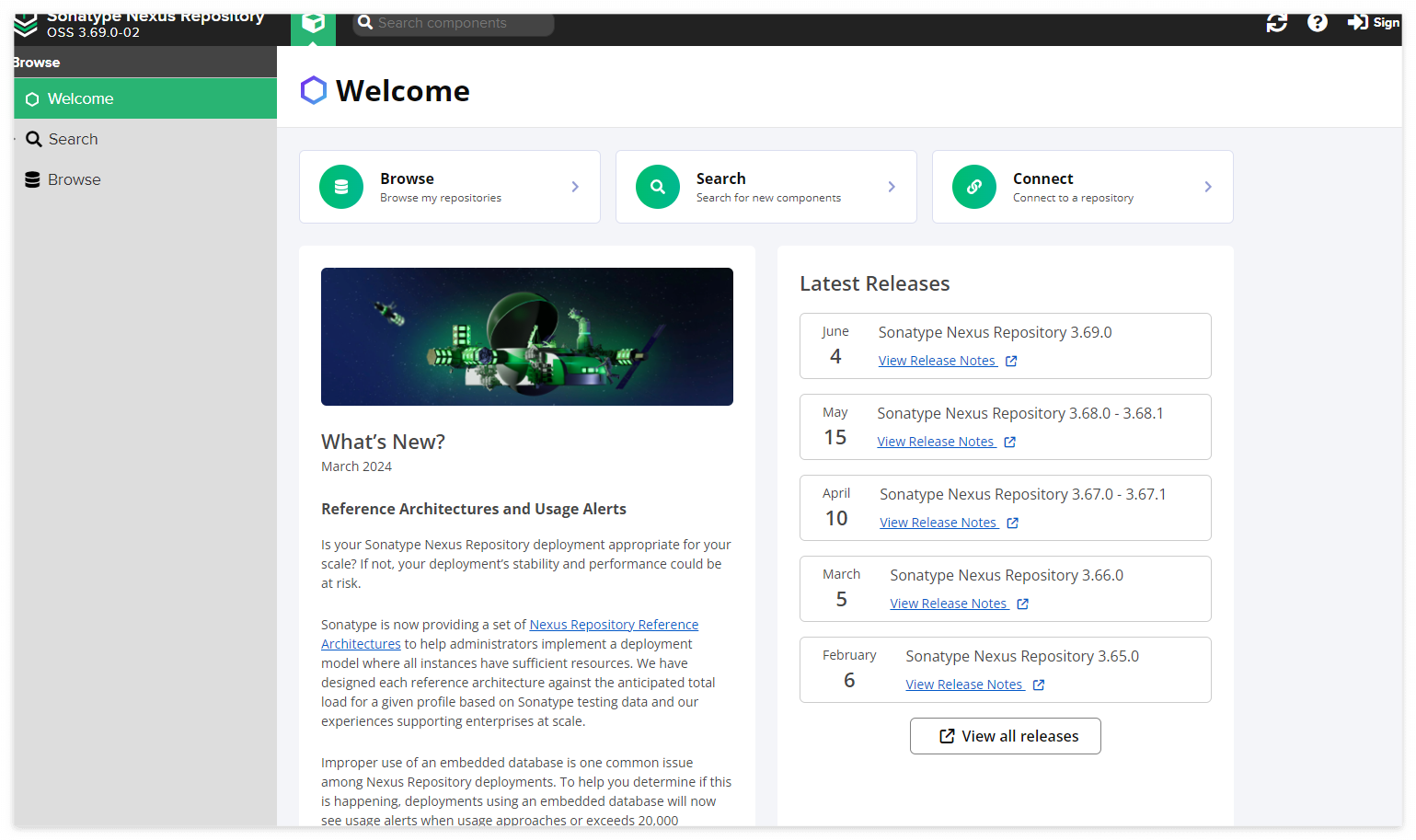
Task: Open View Release Notes for 3.67.0 - 3.67.1
Action: (939, 523)
